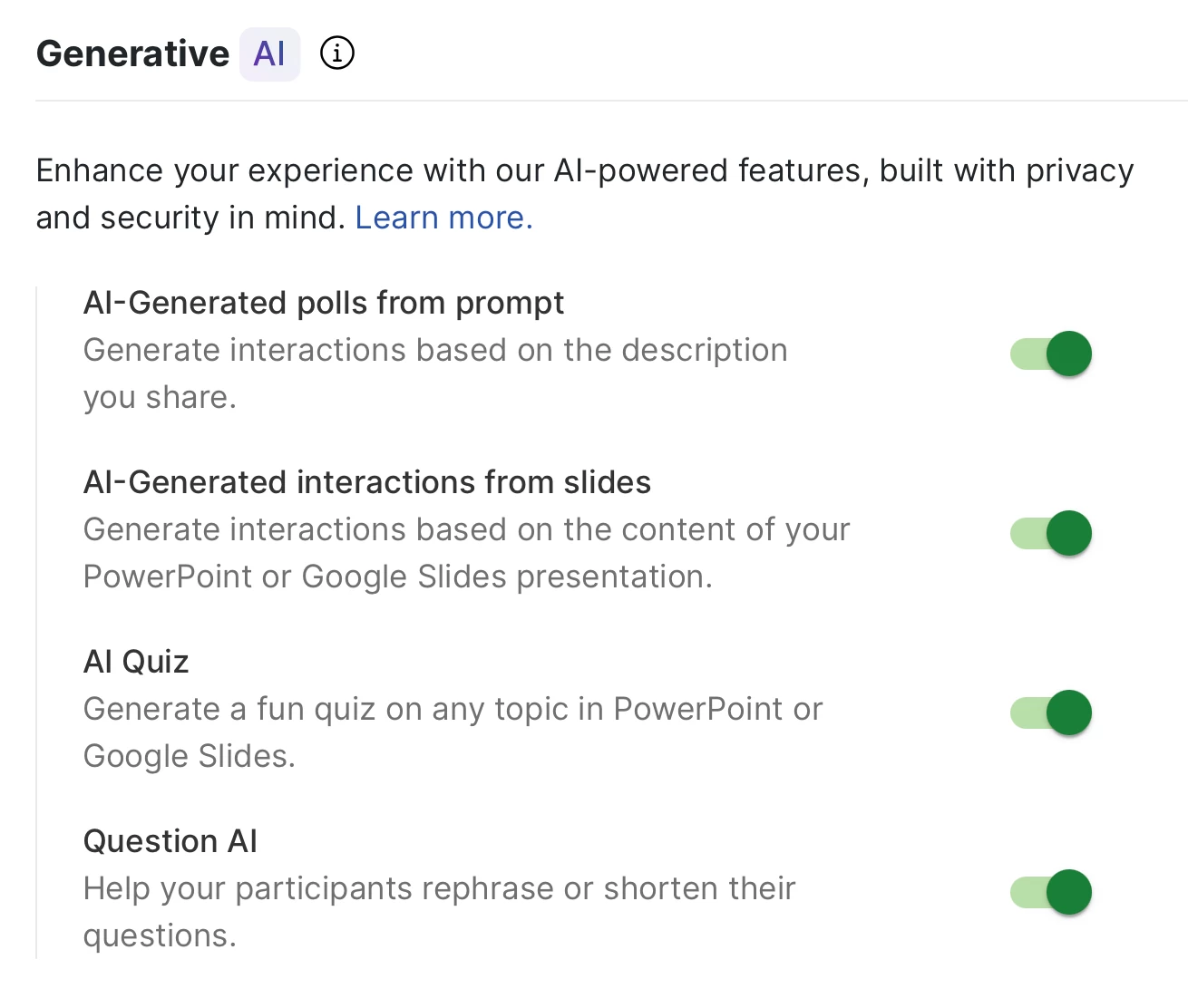Click the 'Generate a fun quiz' helper text
The image size is (1188, 1008).
(453, 710)
